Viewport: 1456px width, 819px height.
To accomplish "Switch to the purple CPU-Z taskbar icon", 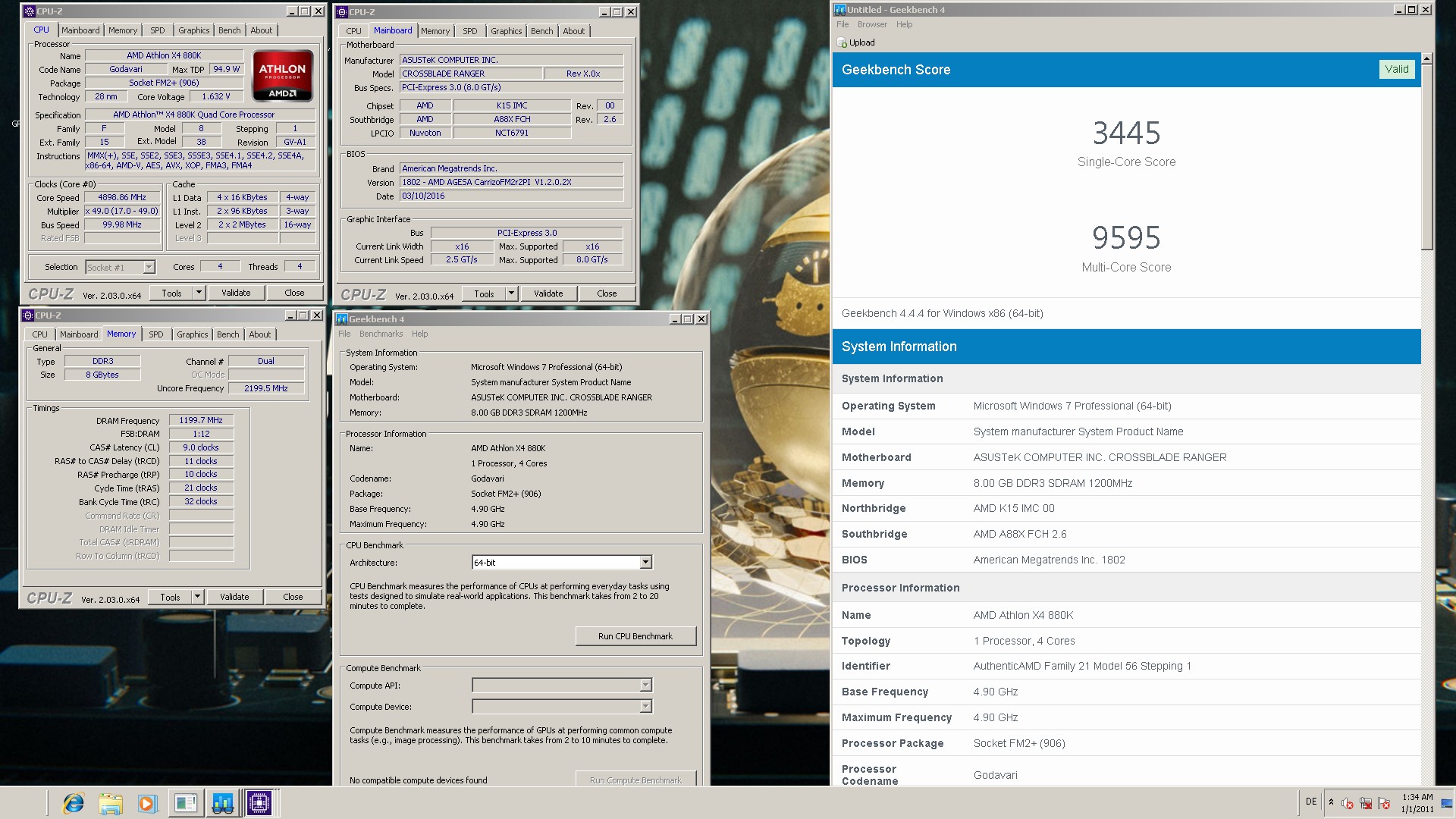I will [259, 803].
